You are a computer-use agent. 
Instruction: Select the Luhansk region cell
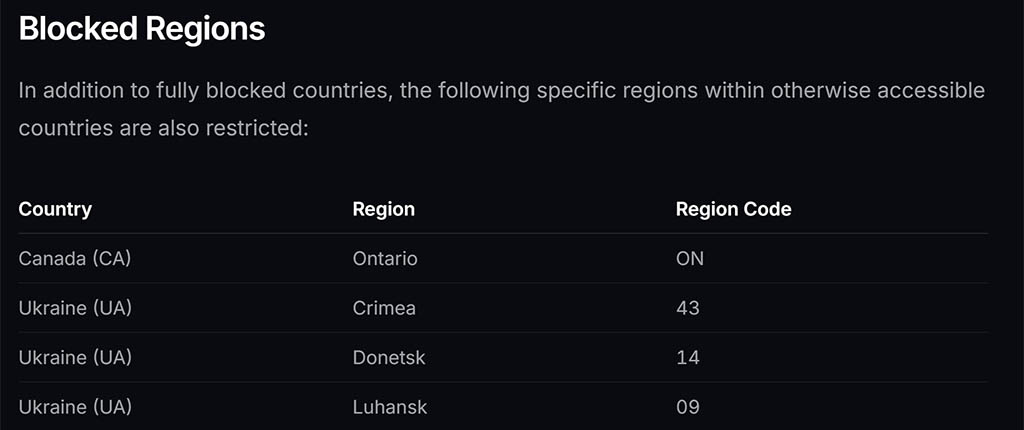pyautogui.click(x=390, y=407)
